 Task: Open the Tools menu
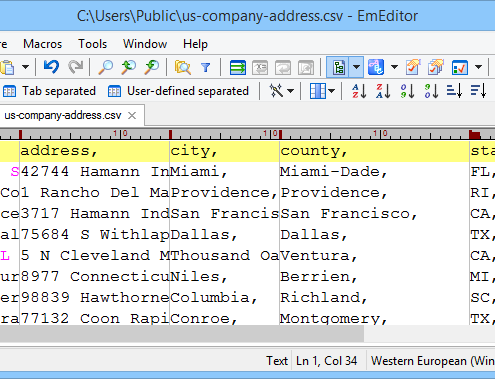pos(92,44)
